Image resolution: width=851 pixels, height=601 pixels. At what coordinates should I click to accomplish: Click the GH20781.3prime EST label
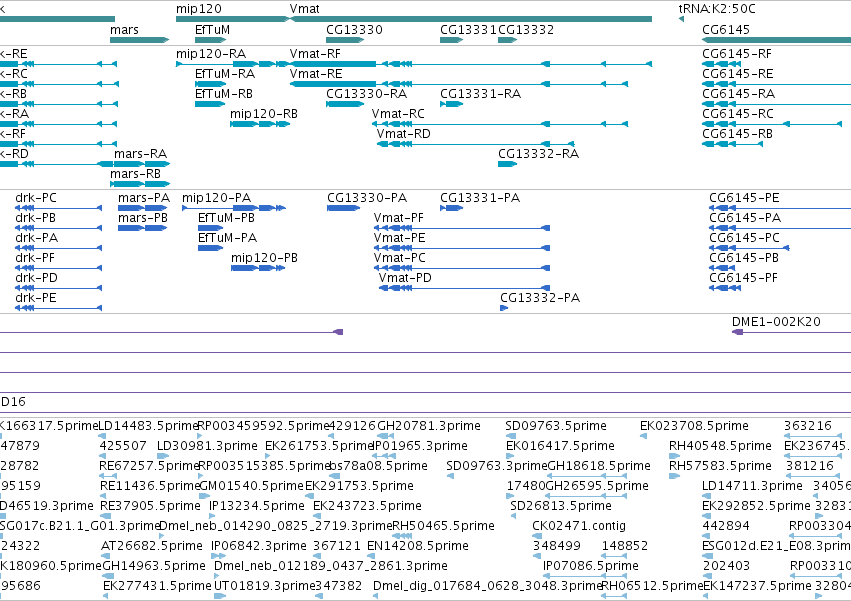point(429,426)
